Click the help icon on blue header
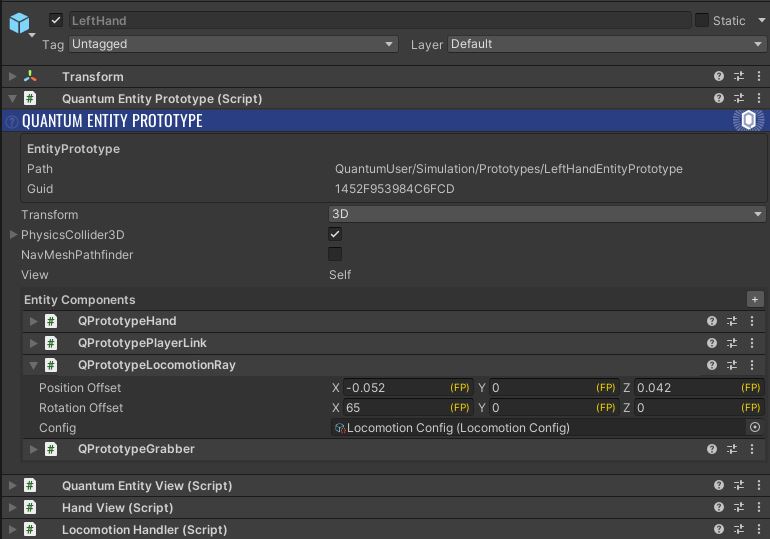The height and width of the screenshot is (539, 770). point(12,121)
